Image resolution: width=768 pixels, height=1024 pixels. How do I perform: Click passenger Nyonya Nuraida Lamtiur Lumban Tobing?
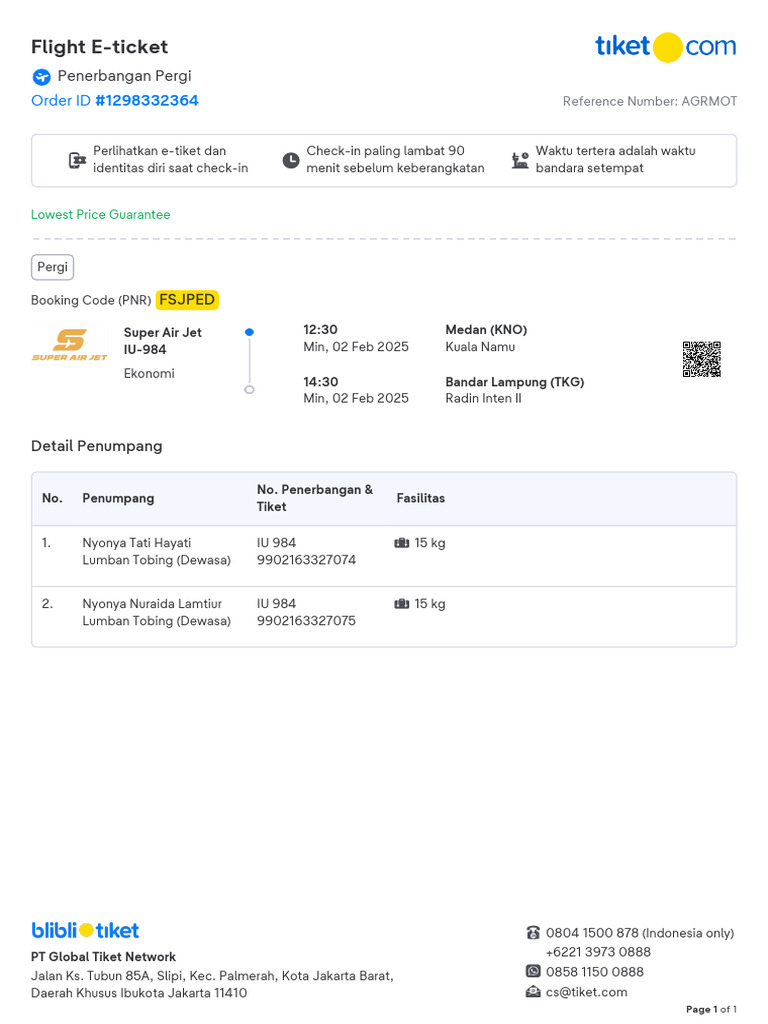pyautogui.click(x=156, y=612)
